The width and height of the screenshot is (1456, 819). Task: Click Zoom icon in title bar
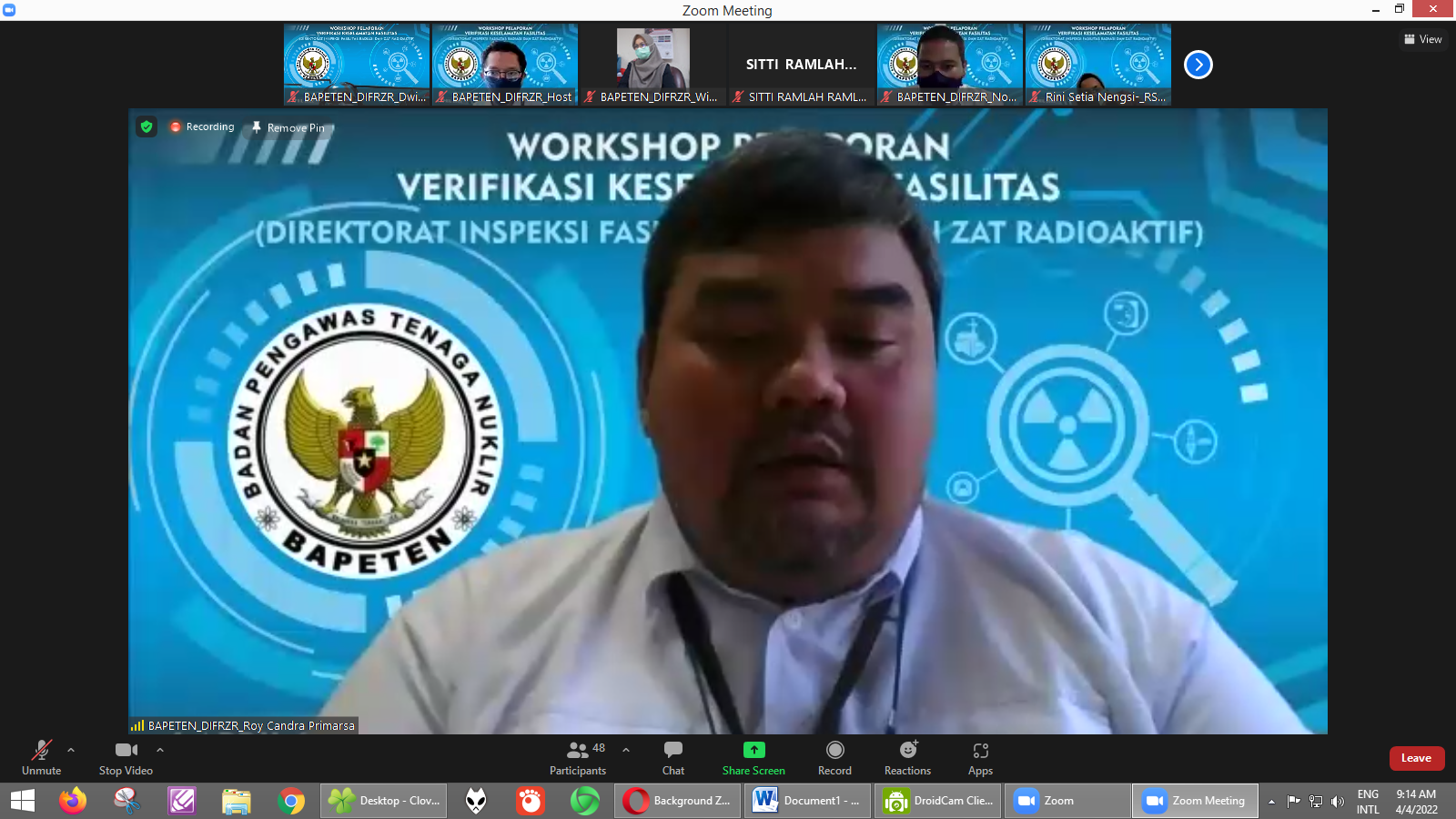coord(9,10)
